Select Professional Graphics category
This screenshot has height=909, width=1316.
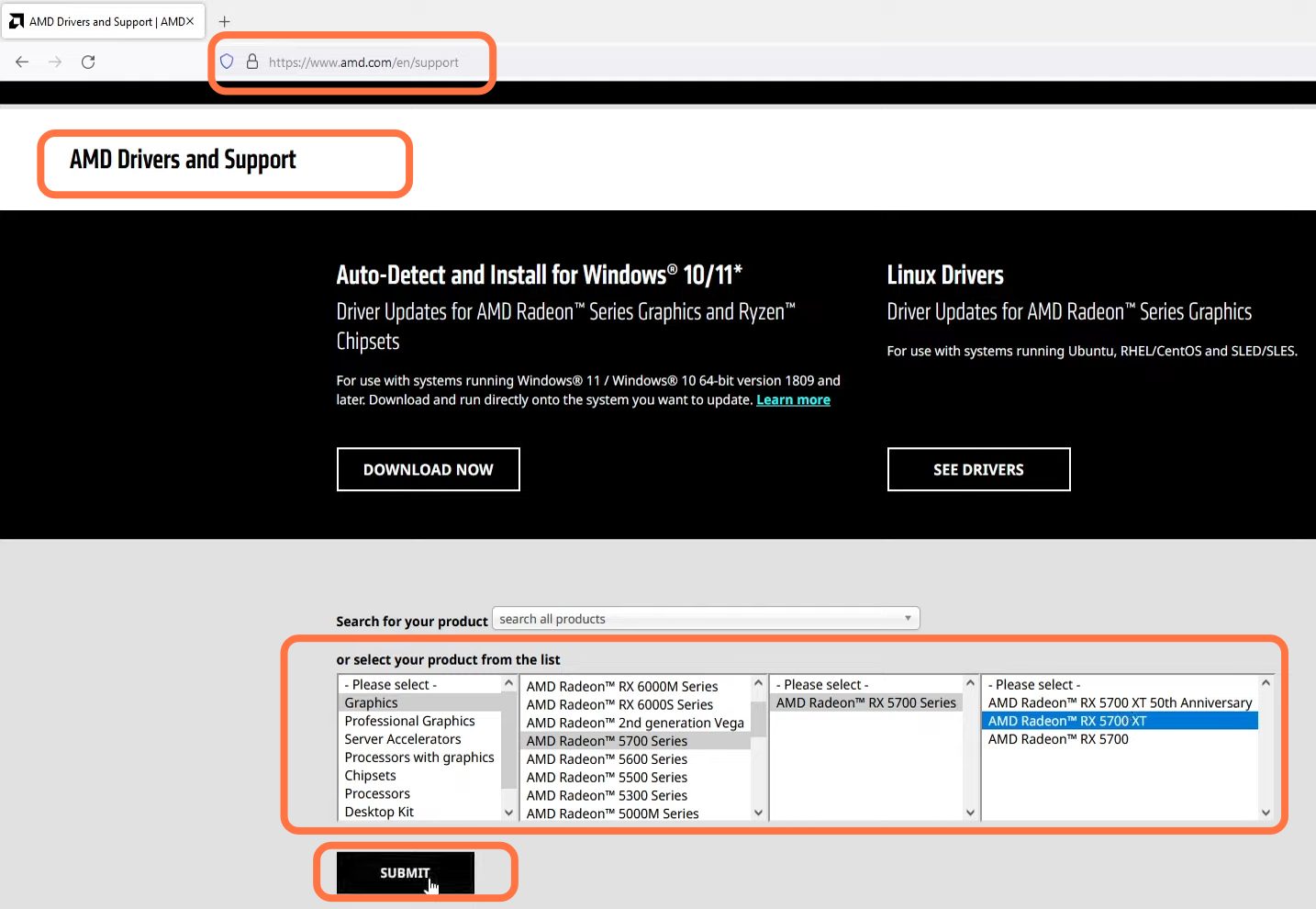click(x=420, y=721)
